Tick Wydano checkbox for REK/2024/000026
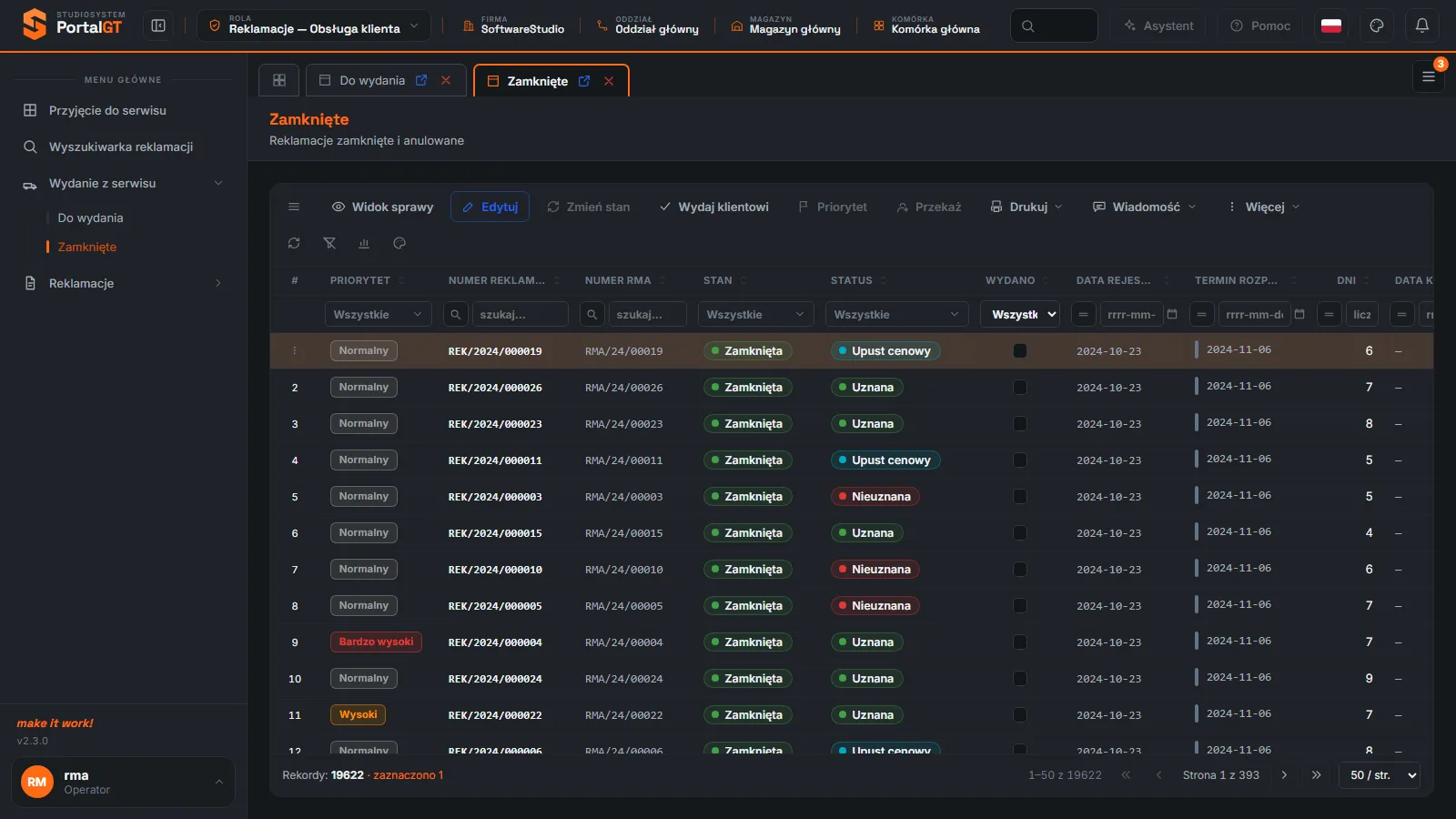The image size is (1456, 819). [1020, 387]
